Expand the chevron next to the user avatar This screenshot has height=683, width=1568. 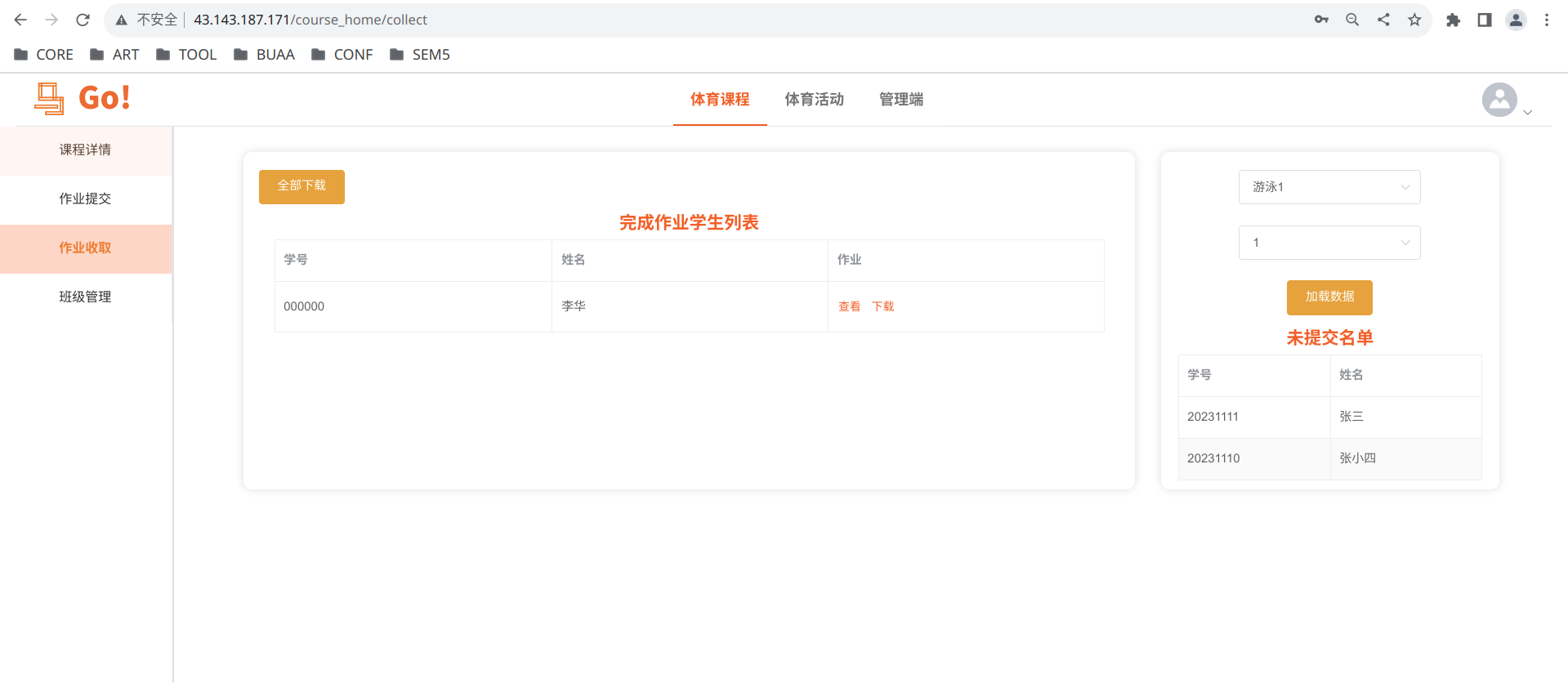(x=1528, y=113)
